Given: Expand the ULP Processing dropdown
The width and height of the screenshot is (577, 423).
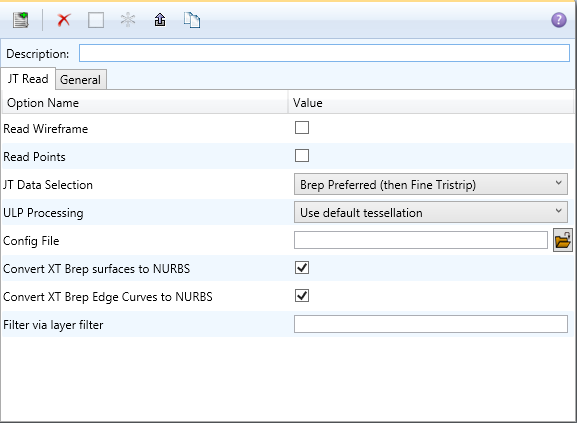Looking at the screenshot, I should (431, 212).
